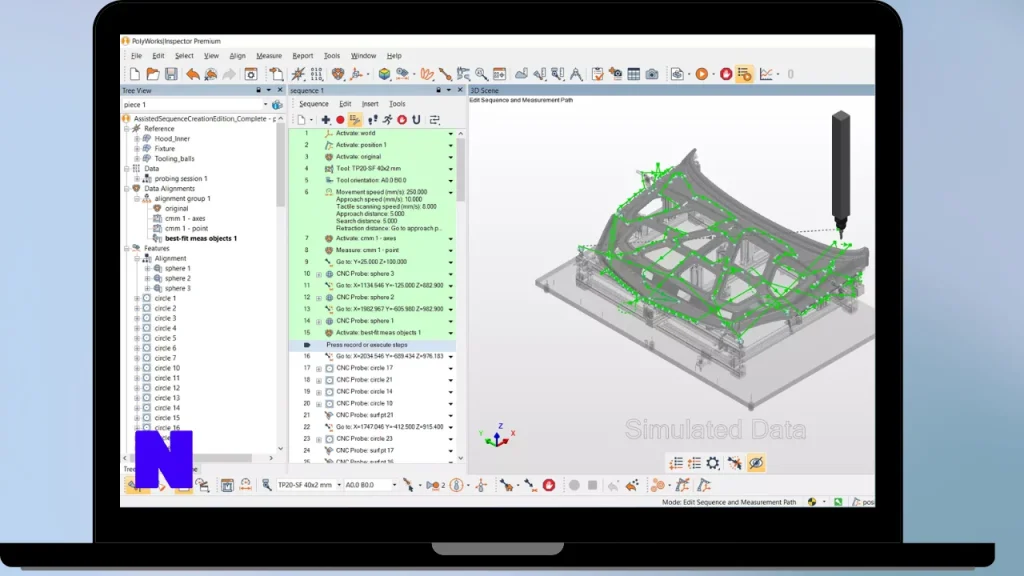Select step 17 CNC Probe: circle 17

pos(372,368)
